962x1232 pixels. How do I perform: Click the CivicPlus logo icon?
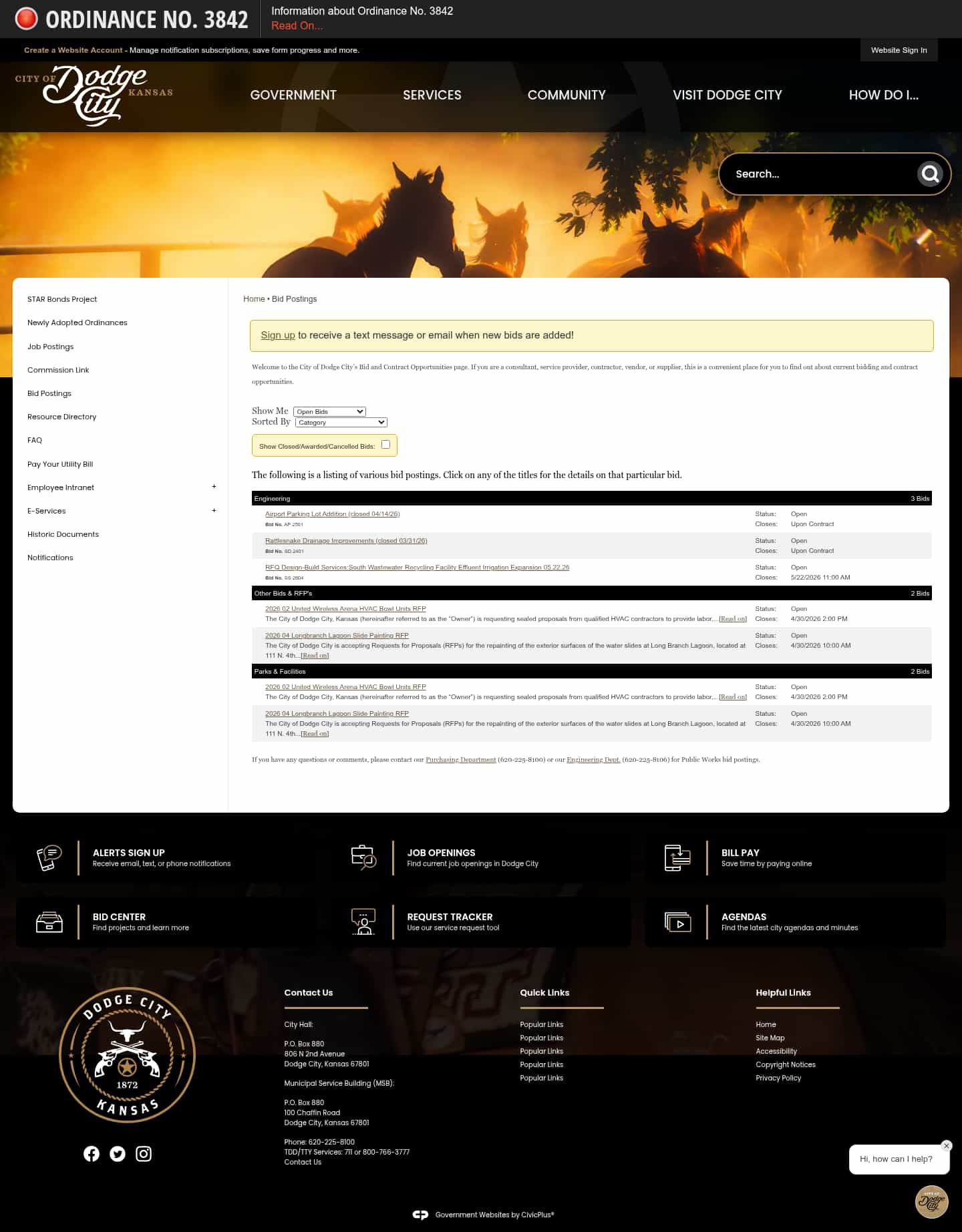point(420,1215)
